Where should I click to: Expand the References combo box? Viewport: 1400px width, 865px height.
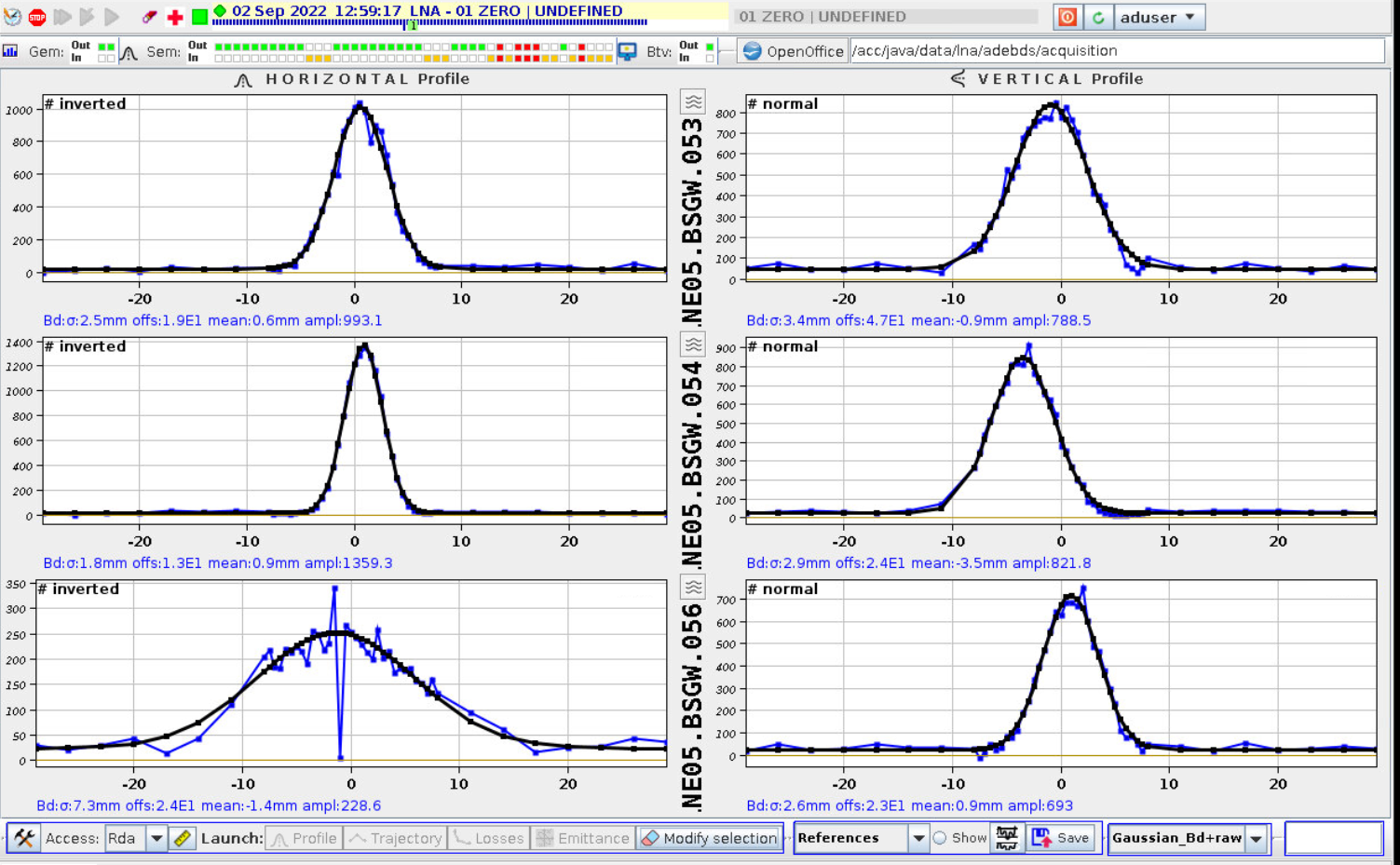pos(918,838)
